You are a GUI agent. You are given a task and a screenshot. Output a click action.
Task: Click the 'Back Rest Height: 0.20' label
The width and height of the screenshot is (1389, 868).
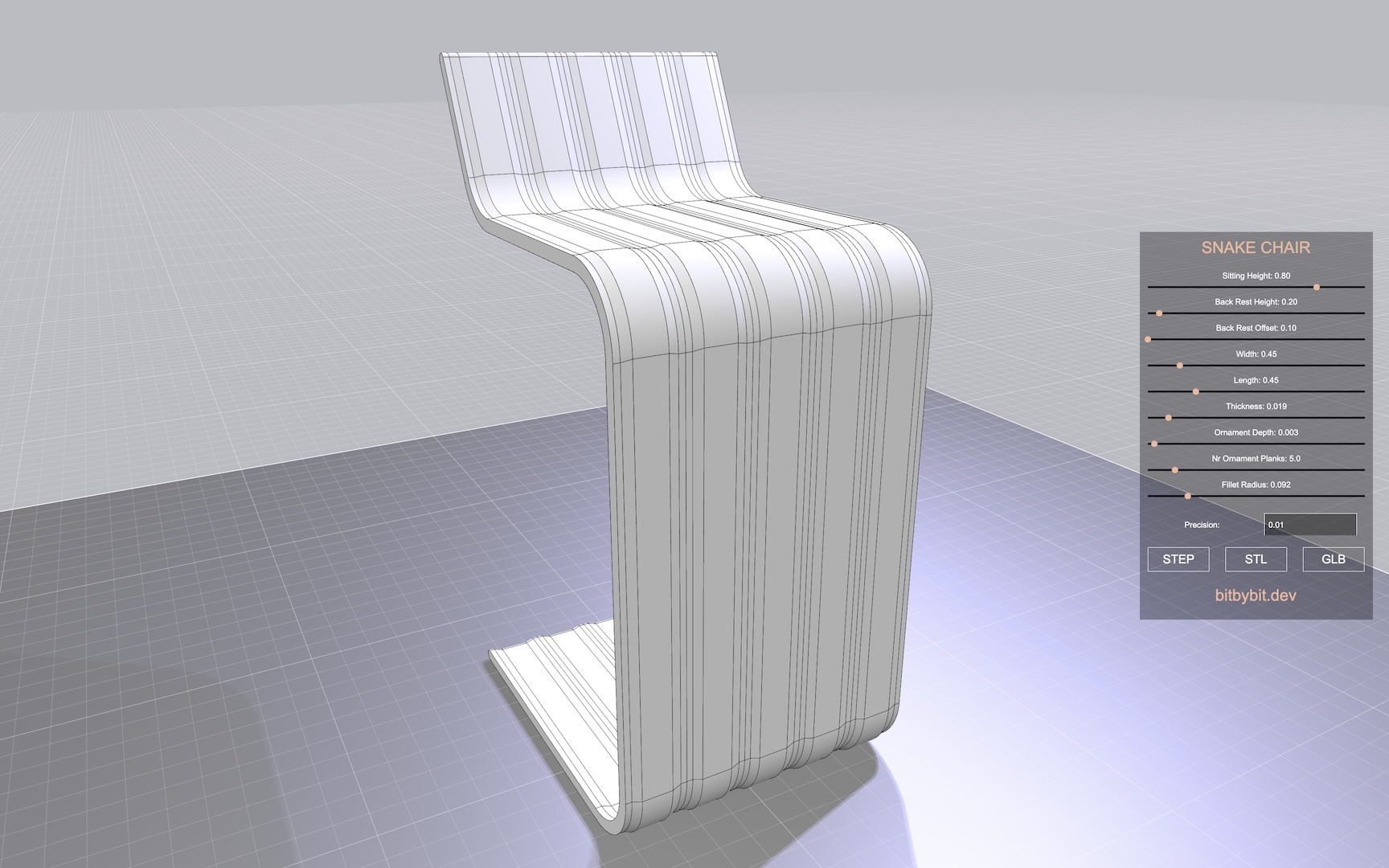coord(1256,302)
